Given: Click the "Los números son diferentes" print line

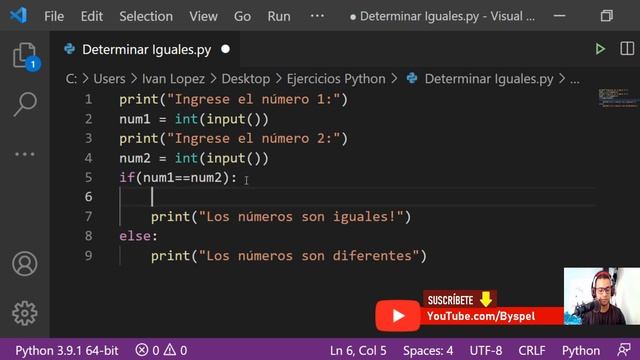Looking at the screenshot, I should (x=289, y=256).
